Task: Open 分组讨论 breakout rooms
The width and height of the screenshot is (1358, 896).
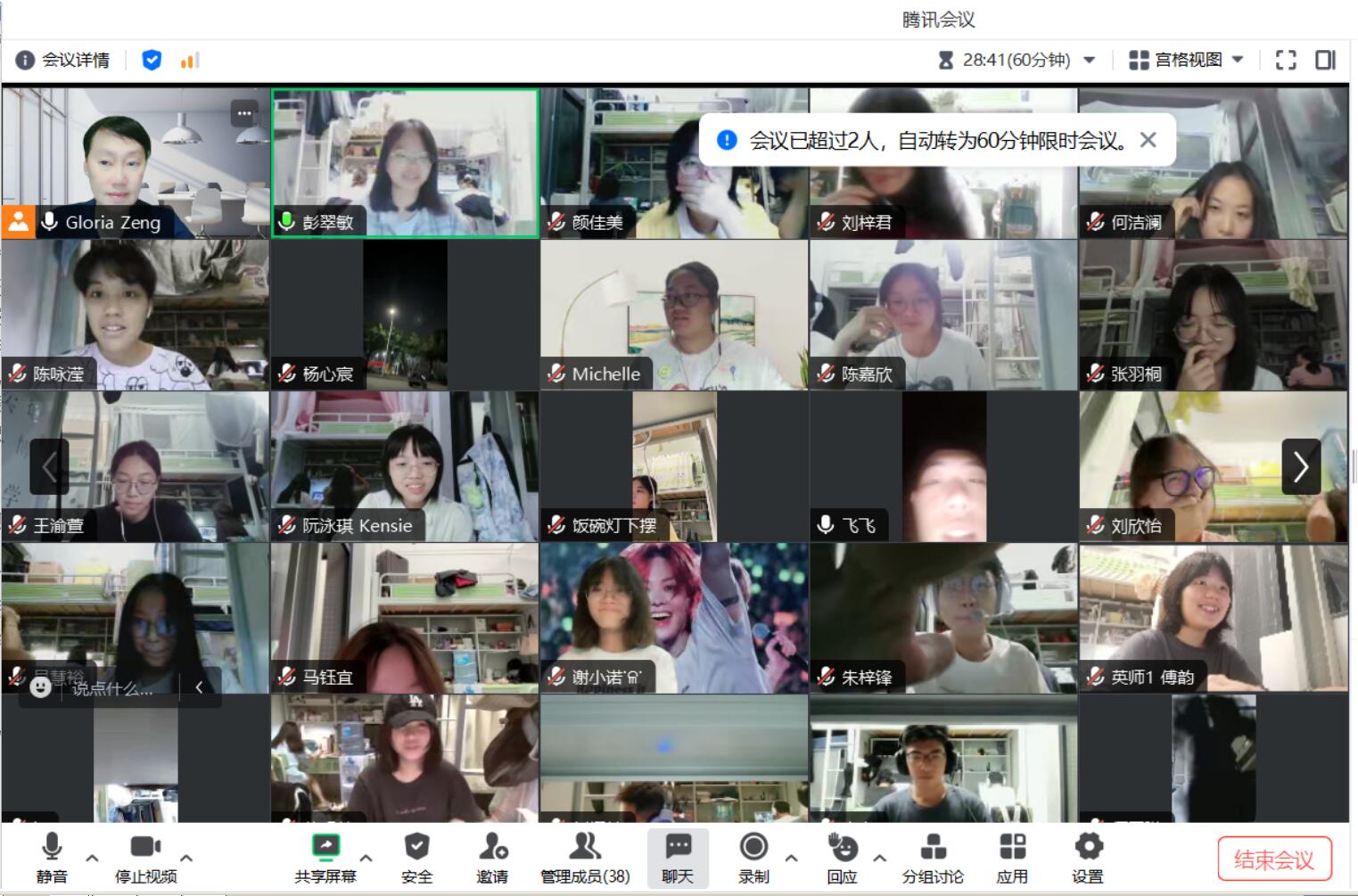Action: pyautogui.click(x=933, y=858)
